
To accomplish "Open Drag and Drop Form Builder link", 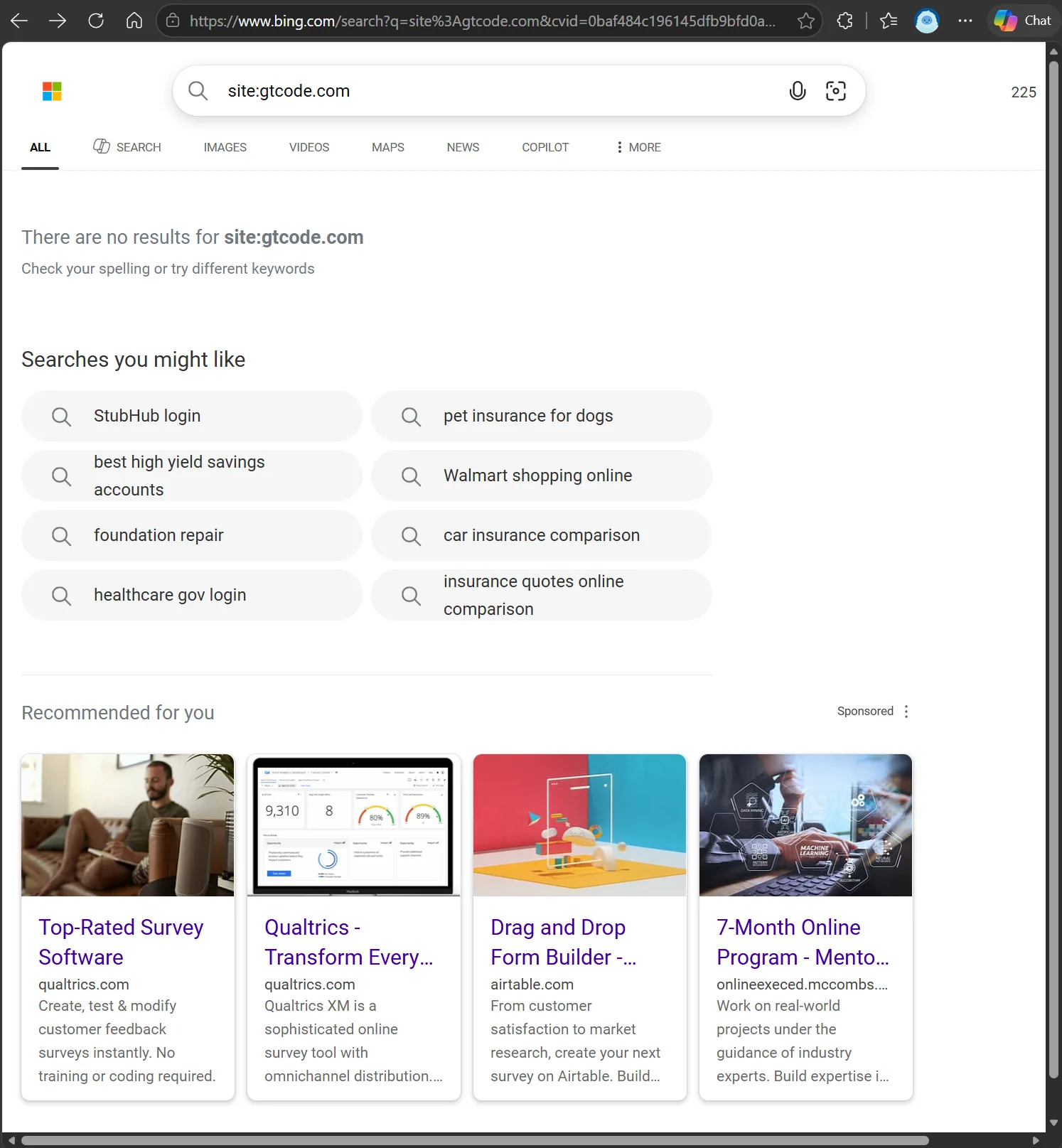I will (563, 943).
